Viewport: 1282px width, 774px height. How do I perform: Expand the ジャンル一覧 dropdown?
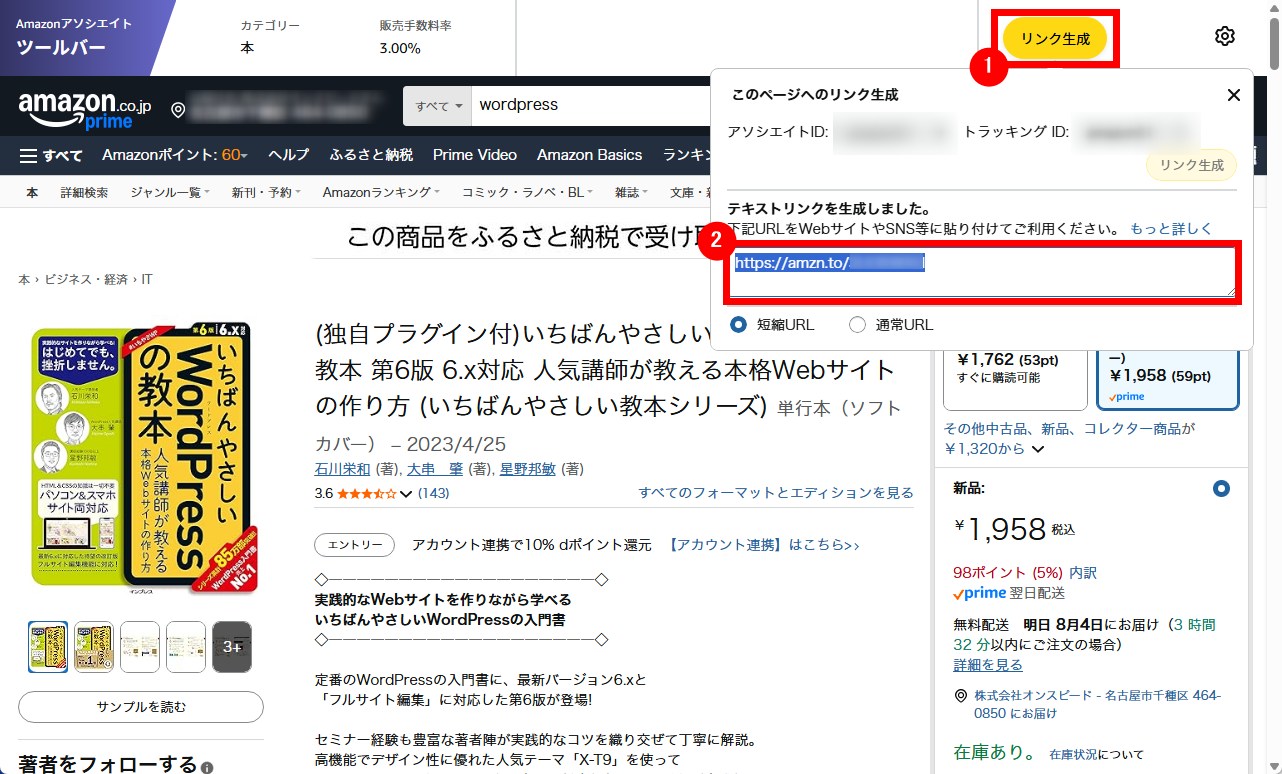[170, 192]
